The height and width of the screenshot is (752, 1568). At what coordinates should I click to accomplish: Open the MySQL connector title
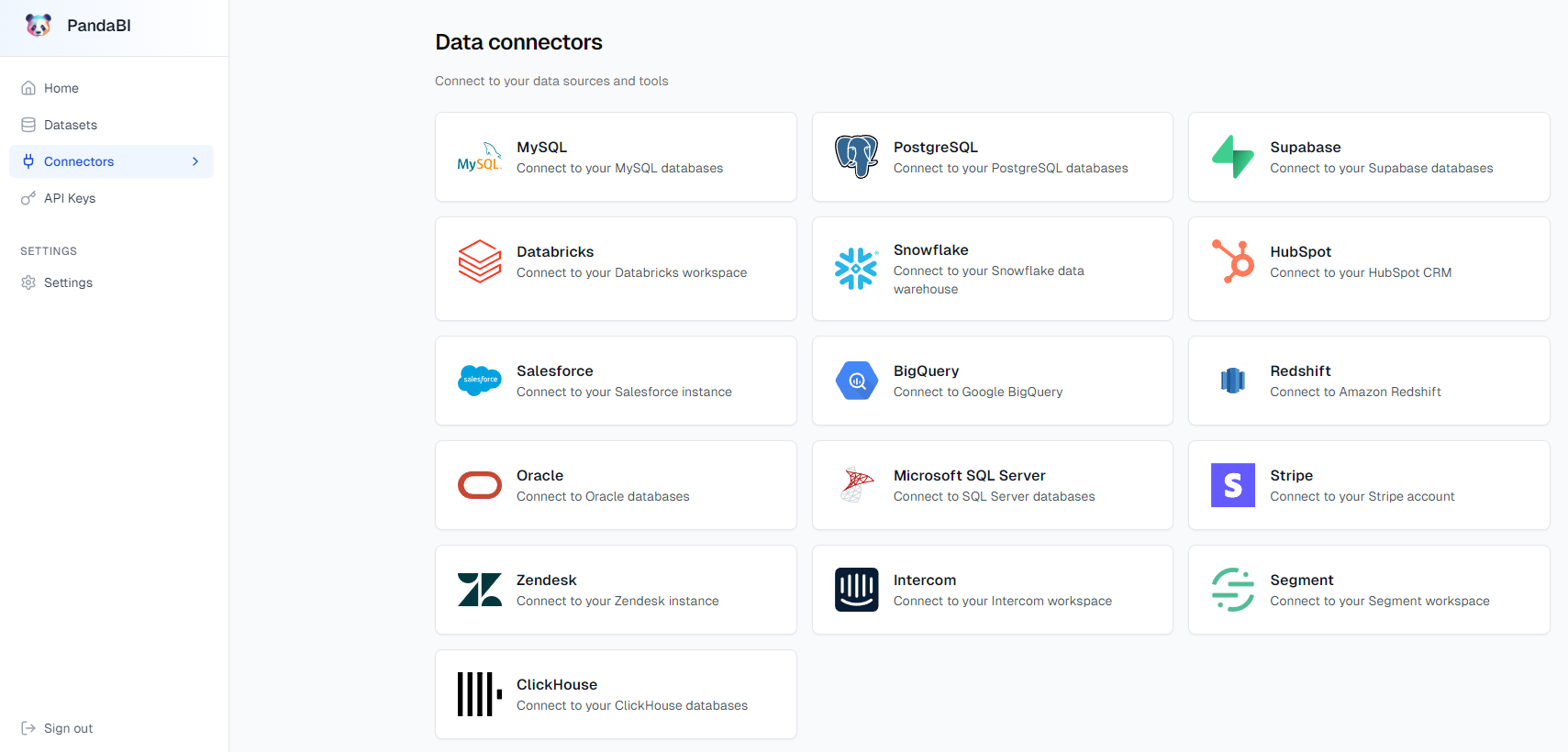[x=541, y=147]
